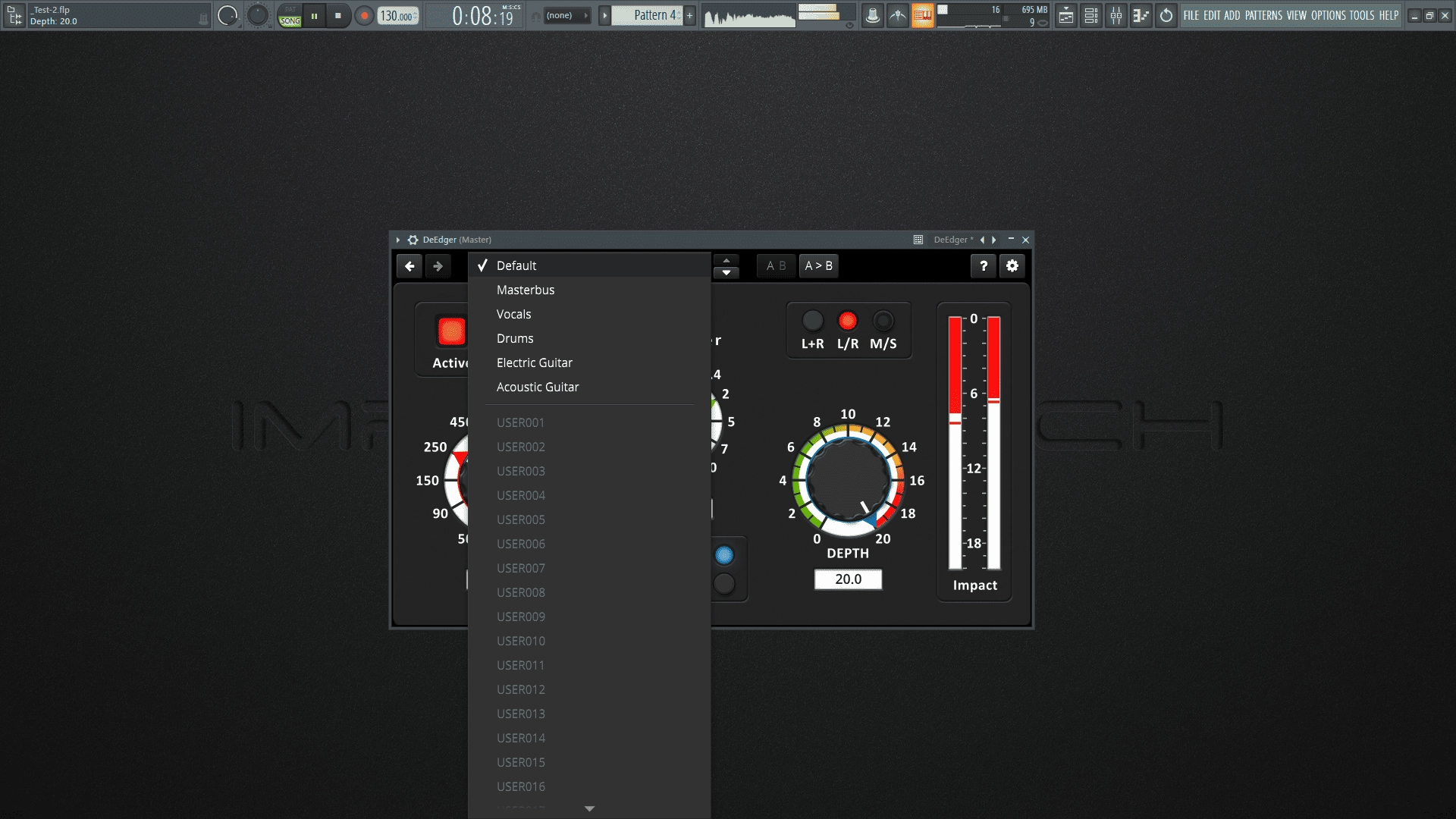
Task: Select the USER008 preset slot
Action: (589, 592)
